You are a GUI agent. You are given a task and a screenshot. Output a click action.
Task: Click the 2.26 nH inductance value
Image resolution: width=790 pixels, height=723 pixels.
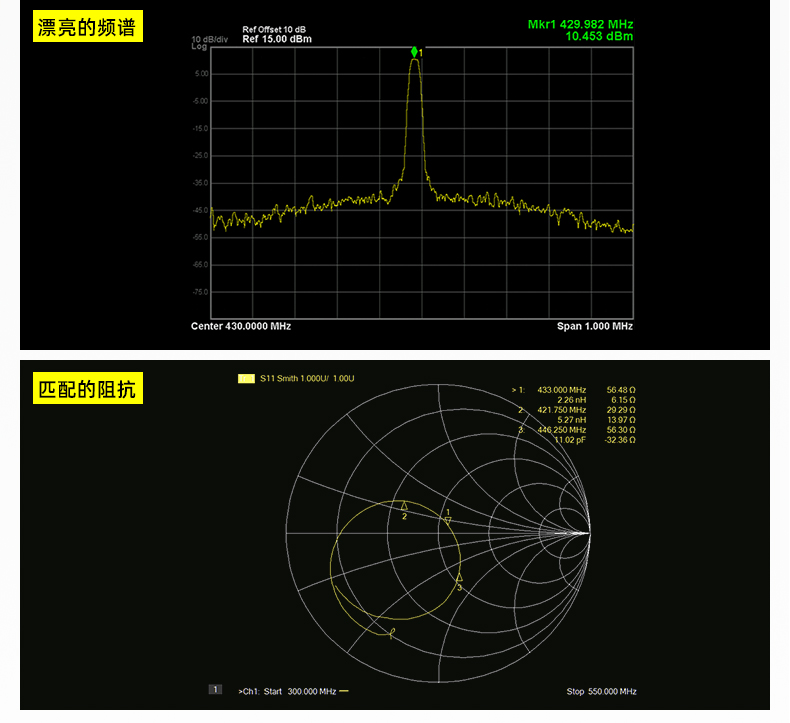572,400
